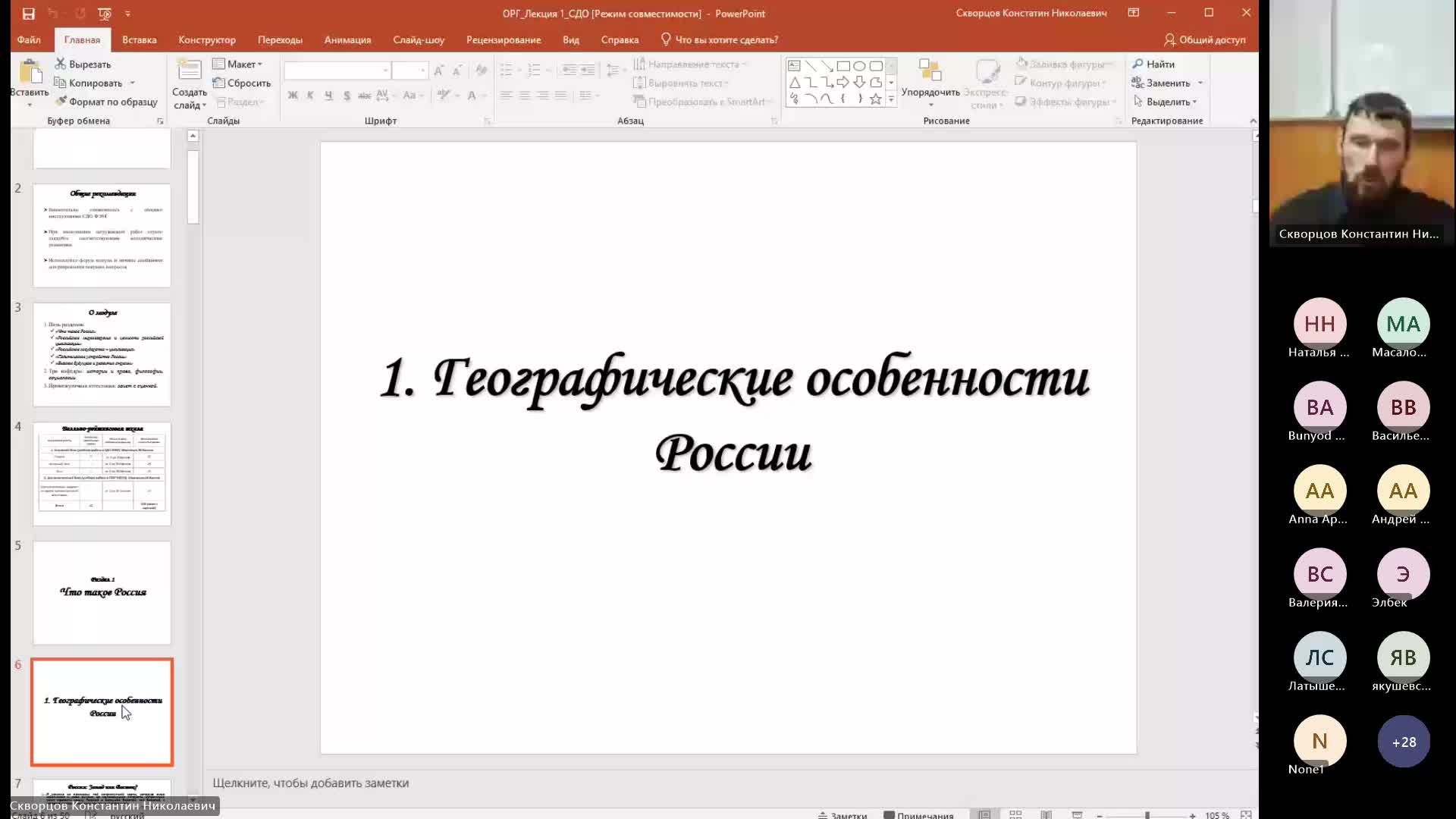The width and height of the screenshot is (1456, 819).
Task: Click the numbered list icon
Action: click(534, 71)
